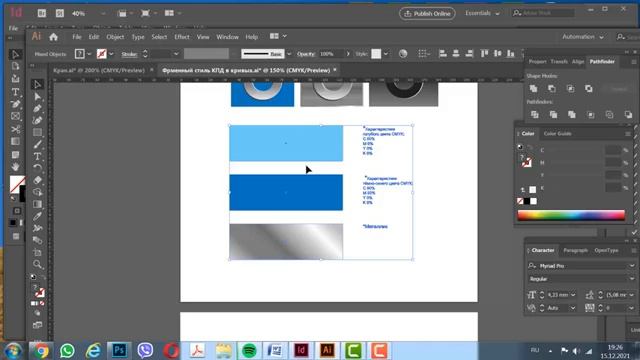Select the Illustrator Type tool
Screen dimensions: 640x360
(37, 156)
